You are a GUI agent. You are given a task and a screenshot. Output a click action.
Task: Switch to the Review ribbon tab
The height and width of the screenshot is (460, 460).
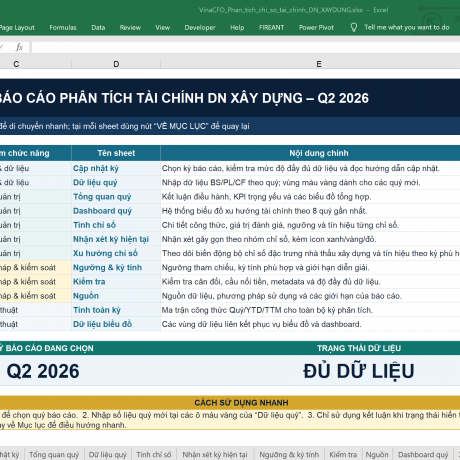[130, 28]
